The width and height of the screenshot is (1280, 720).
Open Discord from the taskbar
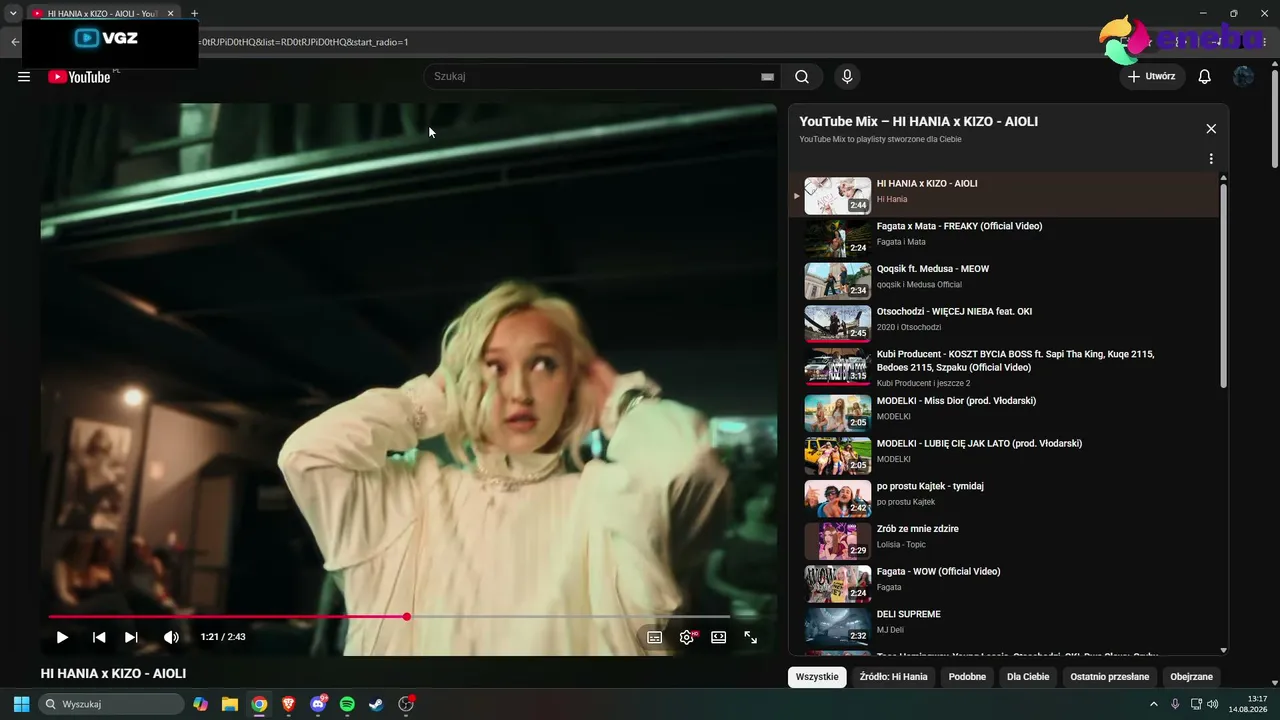click(x=318, y=704)
